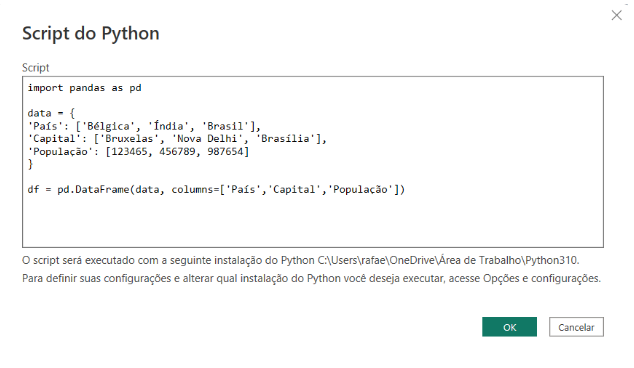This screenshot has width=634, height=368.
Task: Click the 'Nova Delhi' text in script
Action: pos(207,139)
